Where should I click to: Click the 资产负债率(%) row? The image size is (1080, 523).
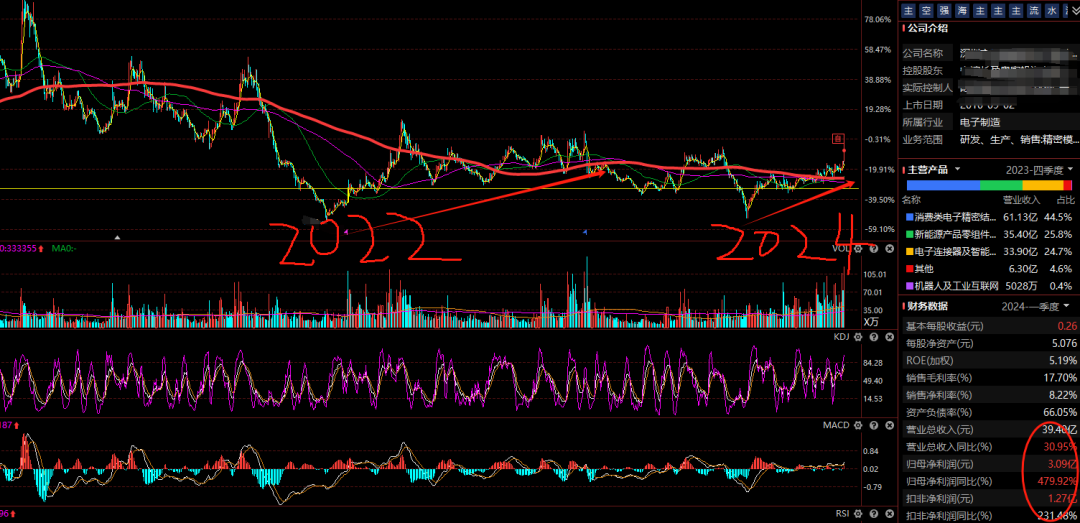(989, 412)
